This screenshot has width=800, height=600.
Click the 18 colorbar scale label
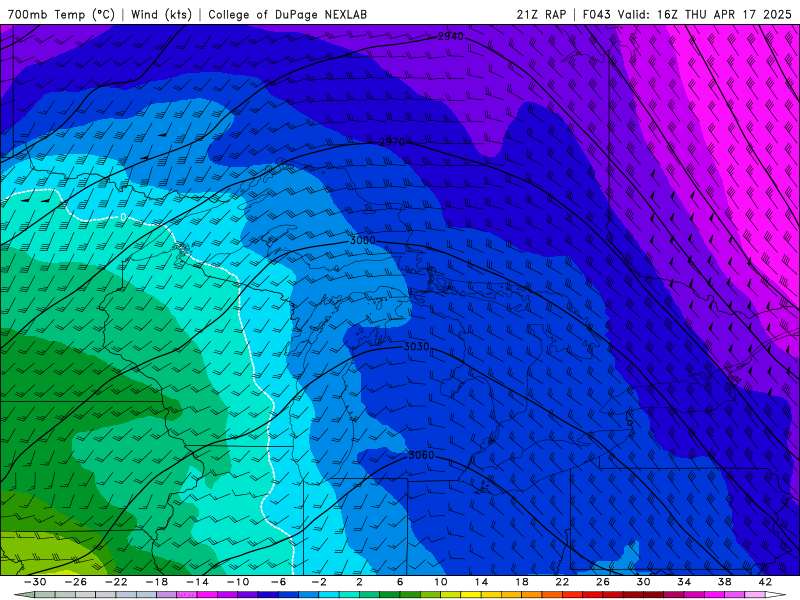tap(521, 582)
